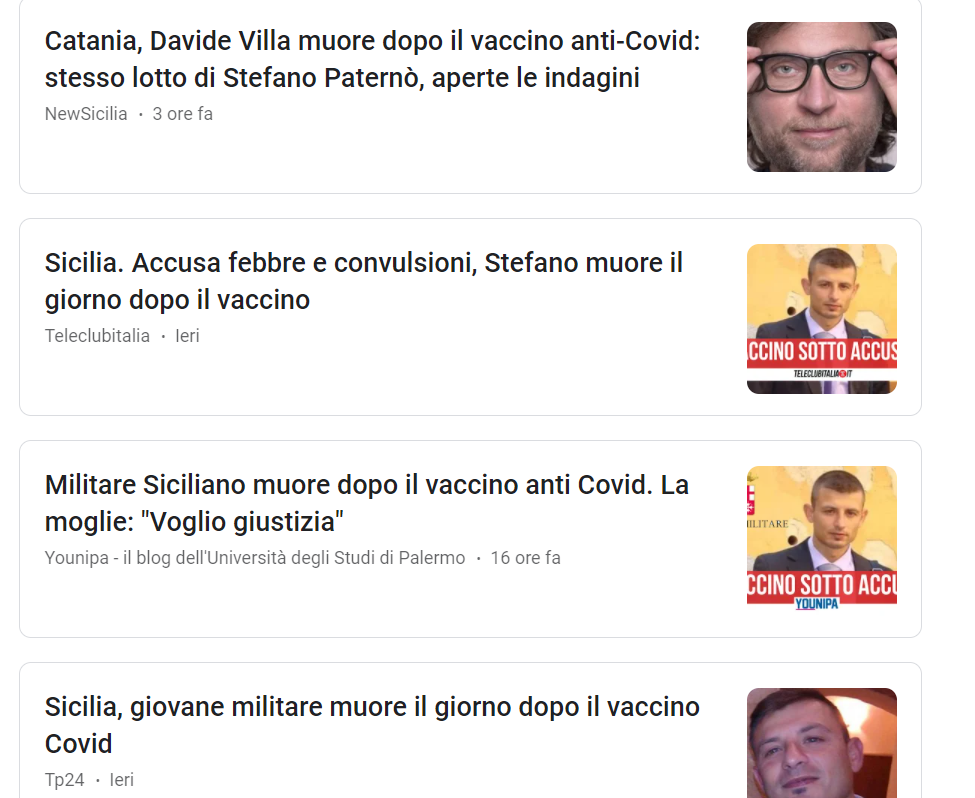Open thumbnail of man with black glasses

click(x=821, y=97)
